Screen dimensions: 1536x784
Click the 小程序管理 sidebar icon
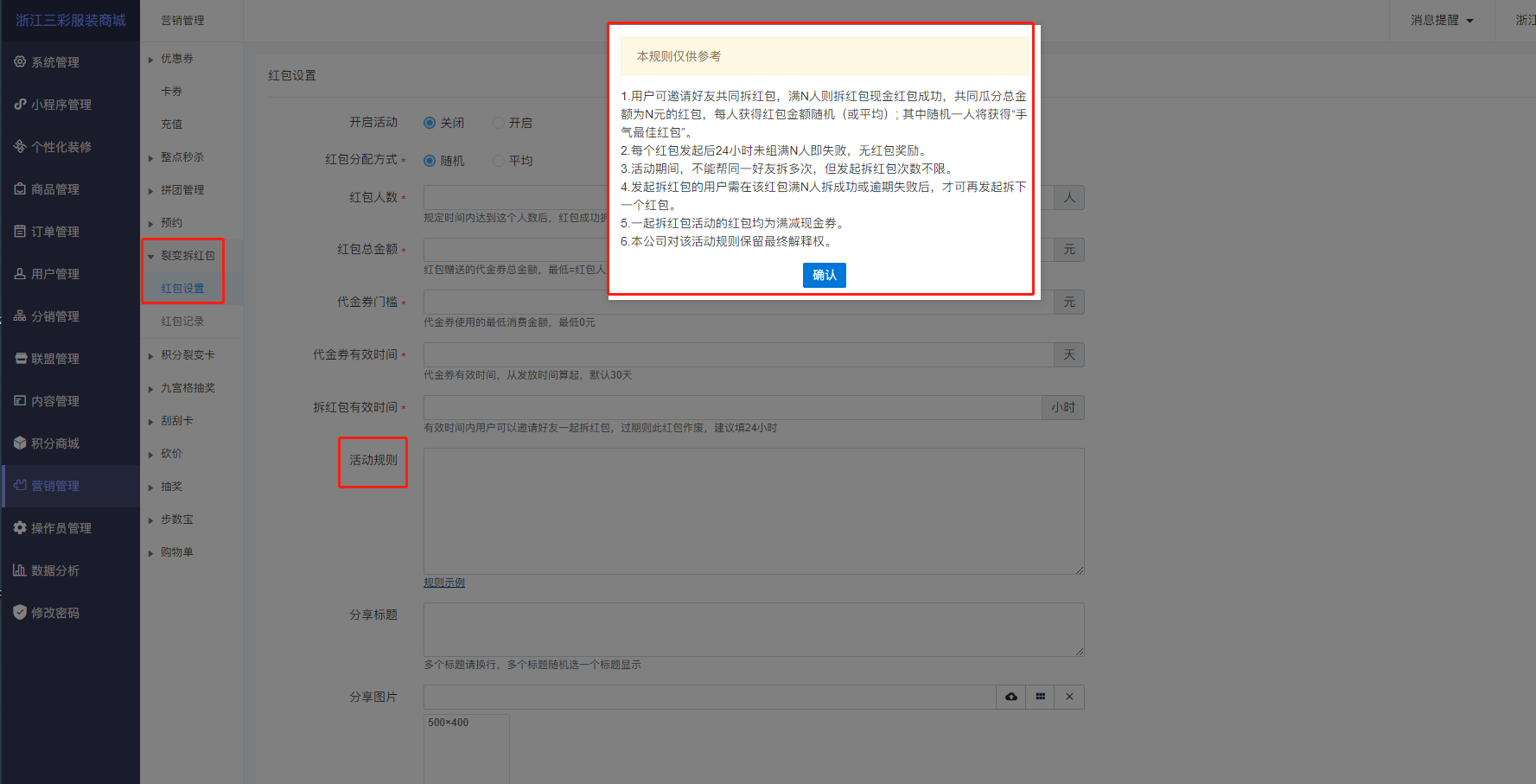tap(20, 104)
